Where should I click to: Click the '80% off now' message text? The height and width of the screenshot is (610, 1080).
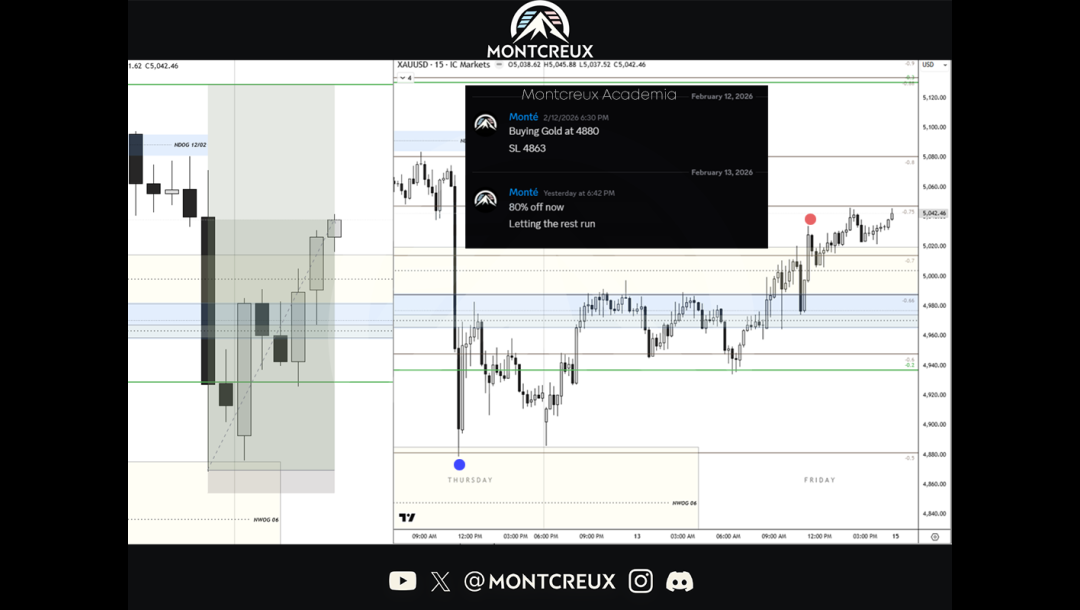536,207
